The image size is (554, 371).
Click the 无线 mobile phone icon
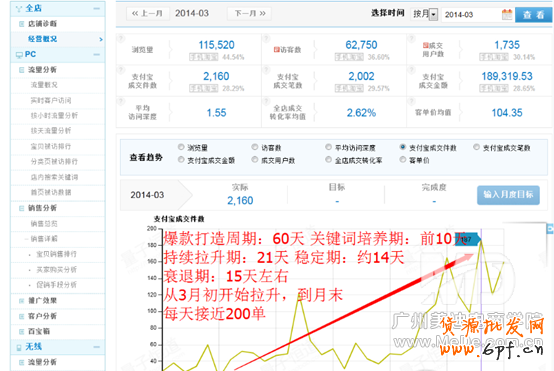19,348
